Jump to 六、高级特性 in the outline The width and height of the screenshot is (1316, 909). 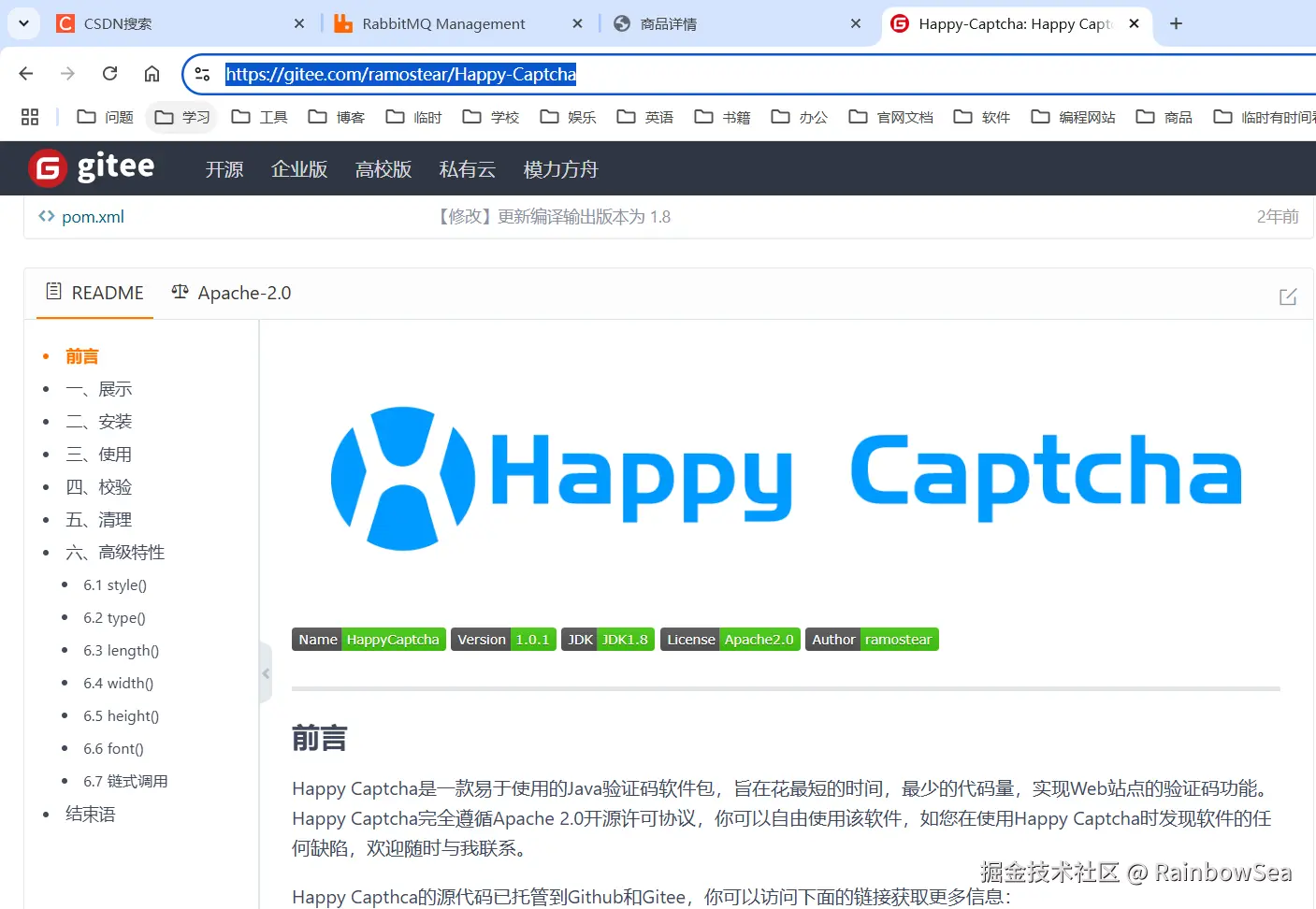tap(115, 553)
